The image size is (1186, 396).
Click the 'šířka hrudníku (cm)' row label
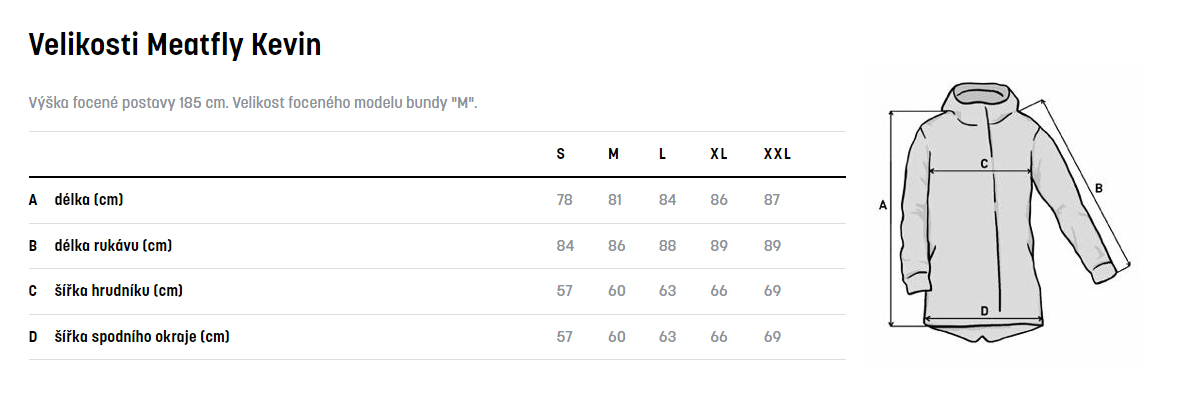tap(118, 291)
